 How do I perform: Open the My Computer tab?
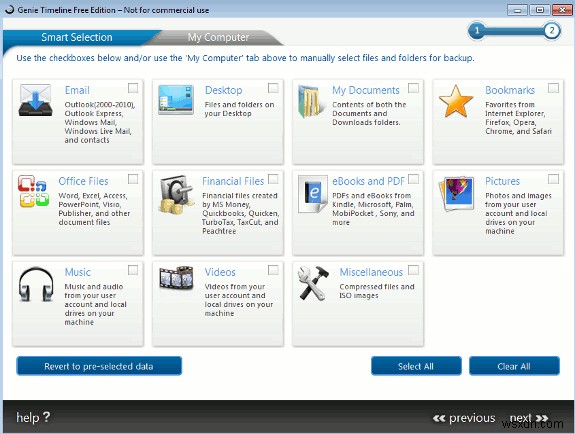(218, 37)
